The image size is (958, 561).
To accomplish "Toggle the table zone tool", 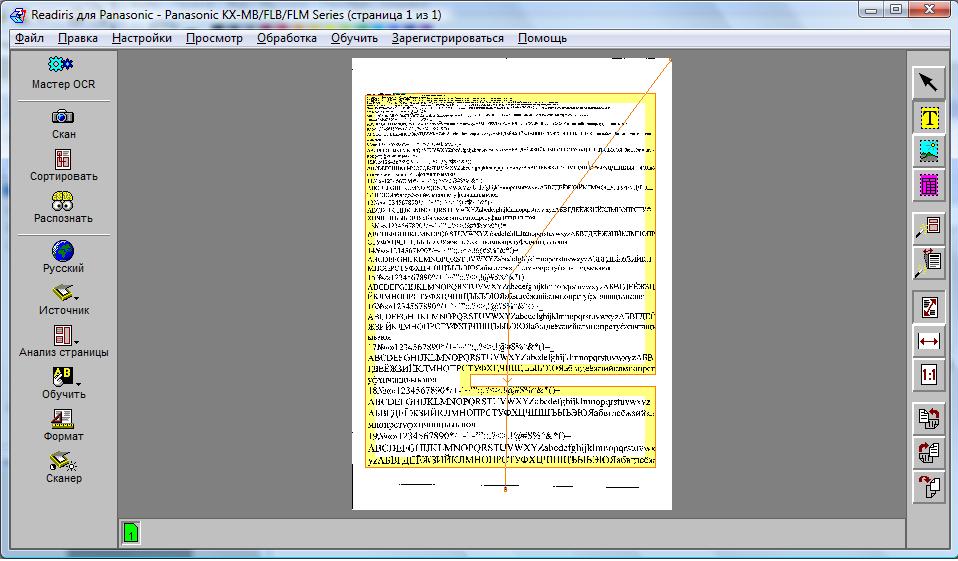I will 930,184.
